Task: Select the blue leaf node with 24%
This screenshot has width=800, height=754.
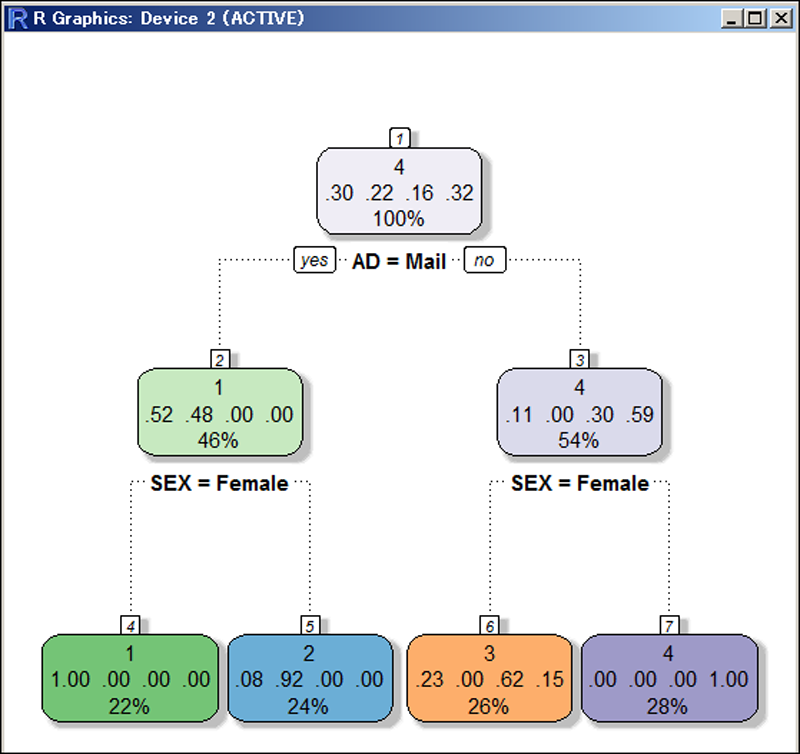Action: coord(310,679)
